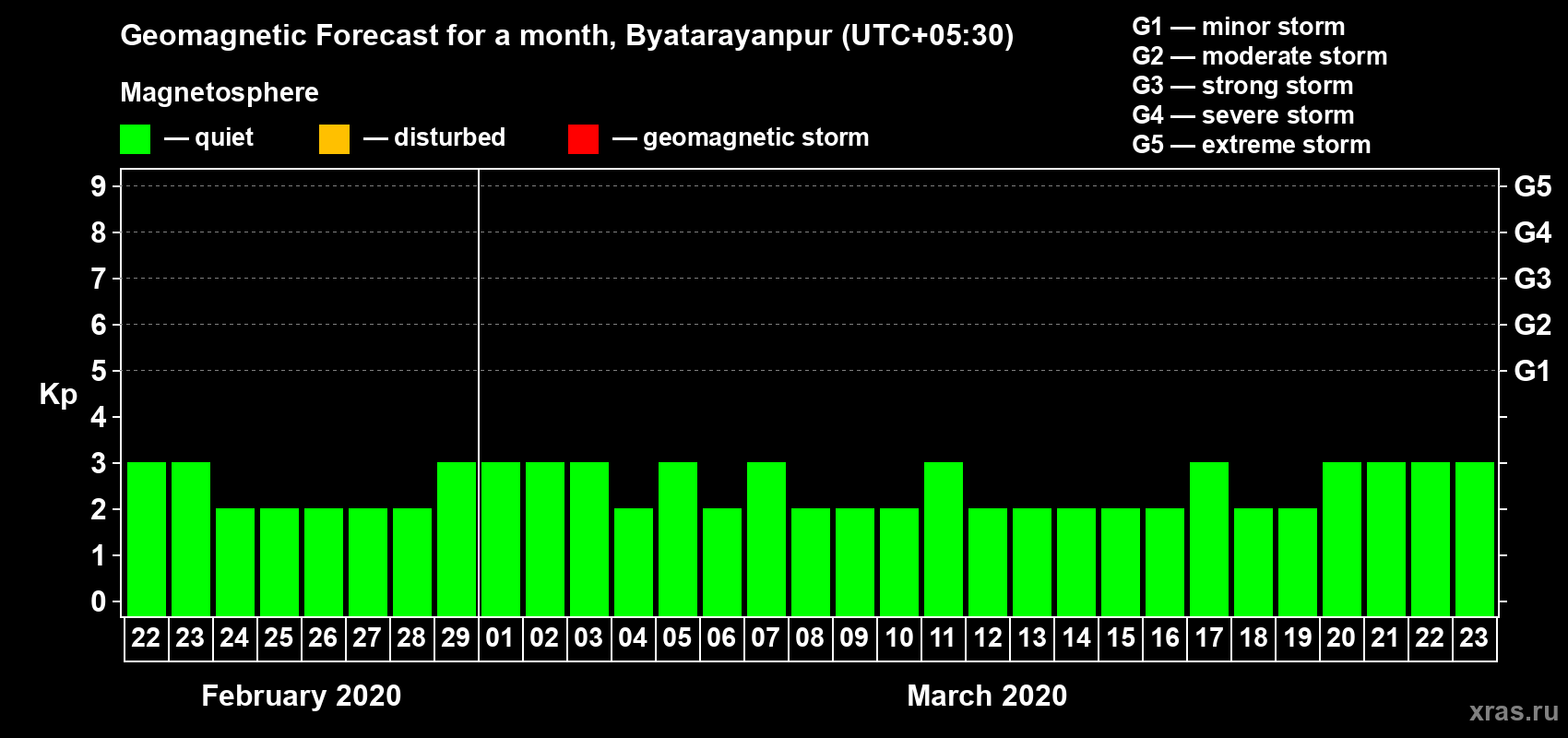Click the date label 23 under March

1474,637
